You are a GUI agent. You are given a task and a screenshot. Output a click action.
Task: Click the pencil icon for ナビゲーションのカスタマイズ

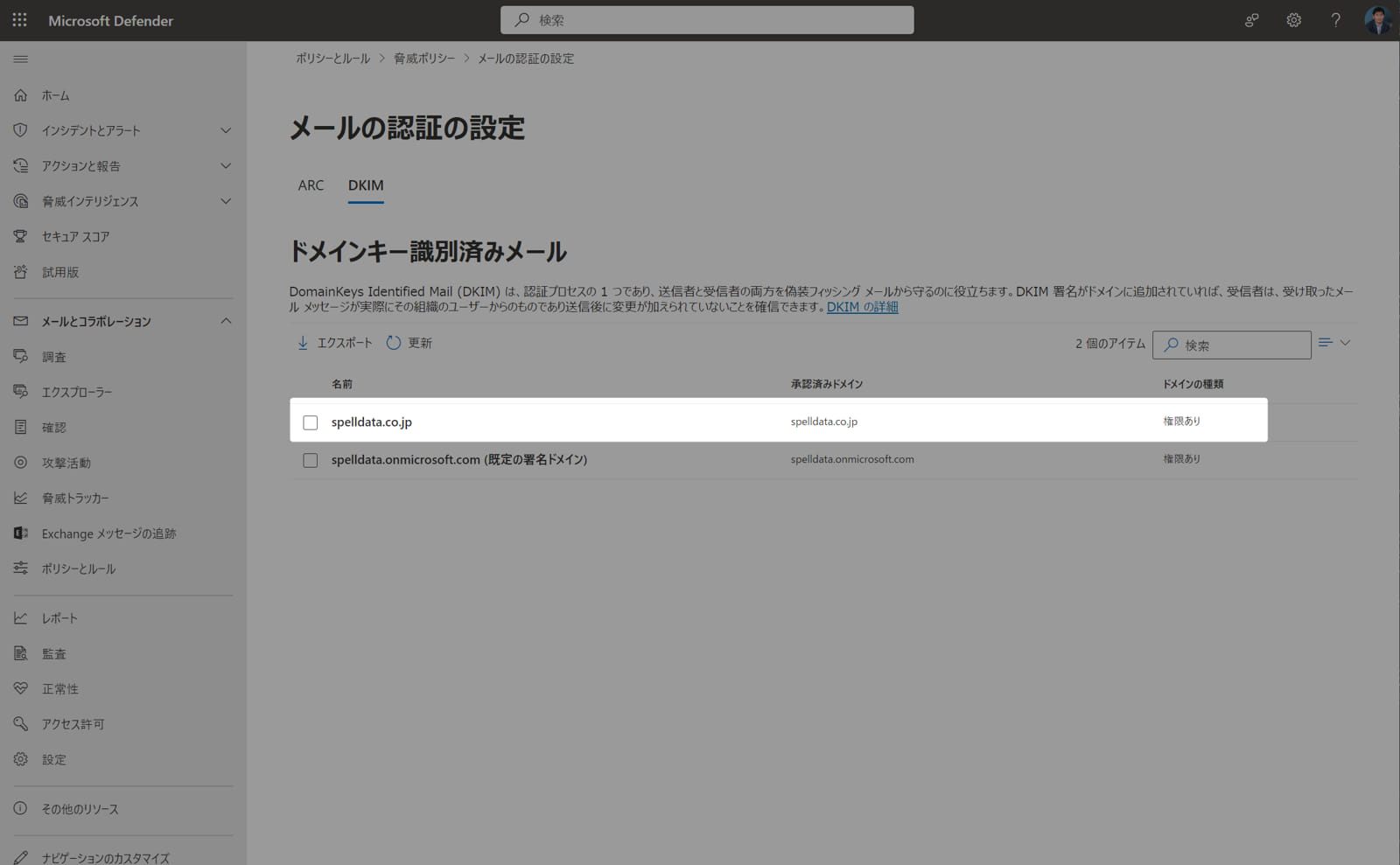click(20, 858)
